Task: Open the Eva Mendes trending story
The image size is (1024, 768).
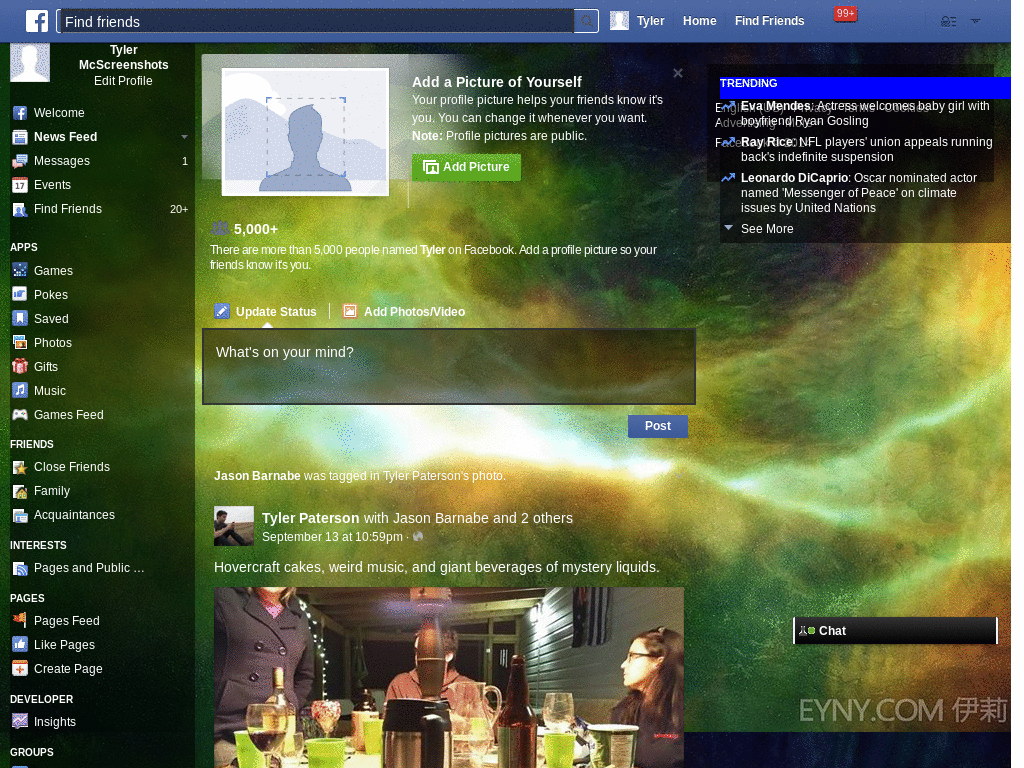Action: tap(865, 113)
